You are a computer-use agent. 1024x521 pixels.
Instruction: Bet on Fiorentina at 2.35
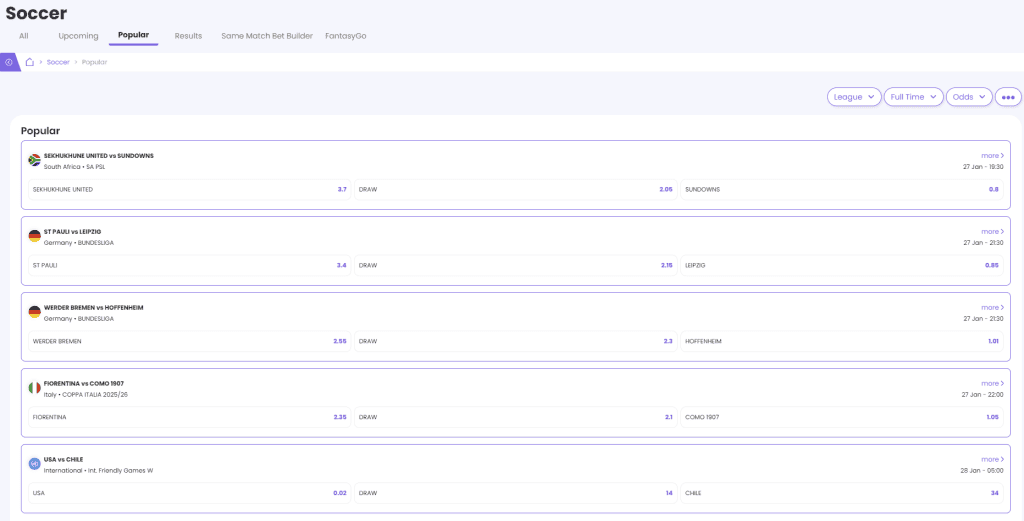coord(189,417)
